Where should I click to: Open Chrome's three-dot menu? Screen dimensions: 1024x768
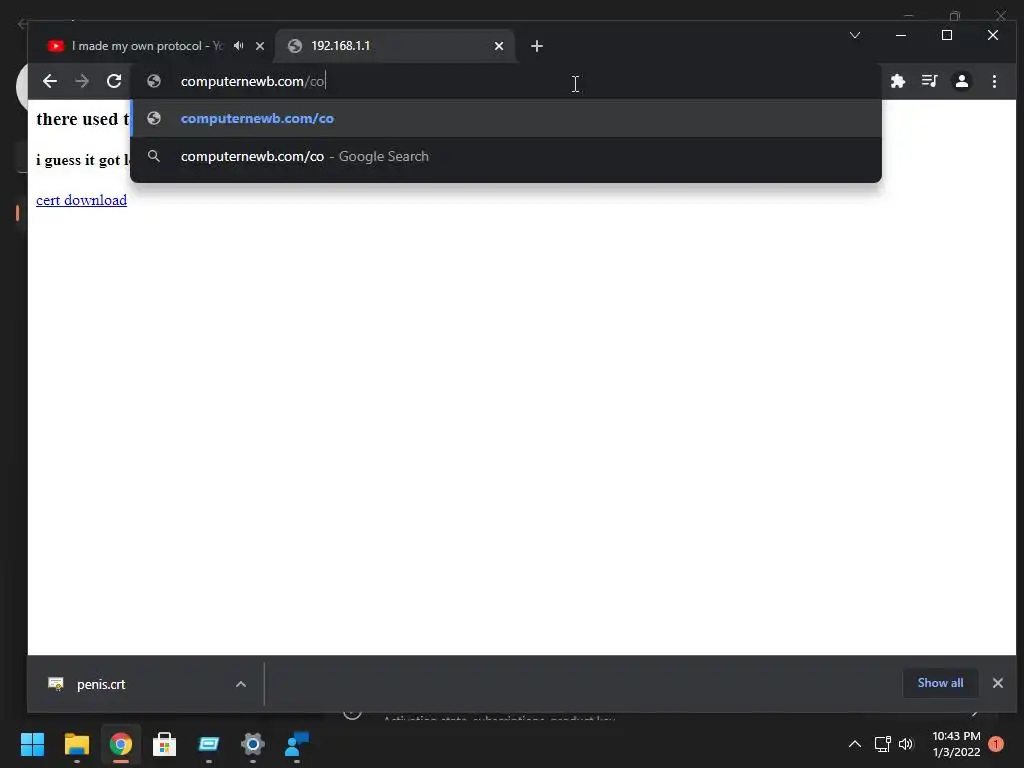994,81
